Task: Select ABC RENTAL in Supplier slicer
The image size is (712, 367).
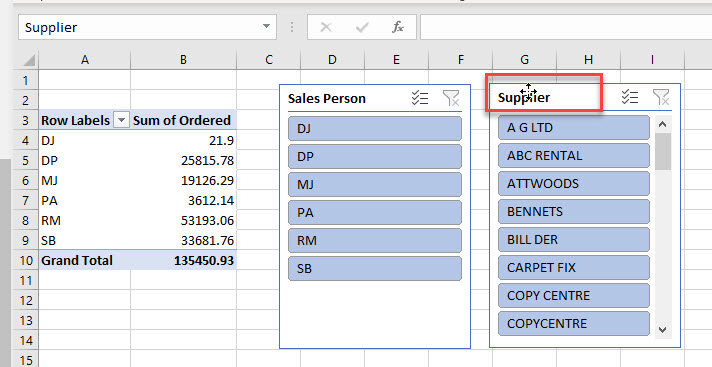Action: click(574, 156)
